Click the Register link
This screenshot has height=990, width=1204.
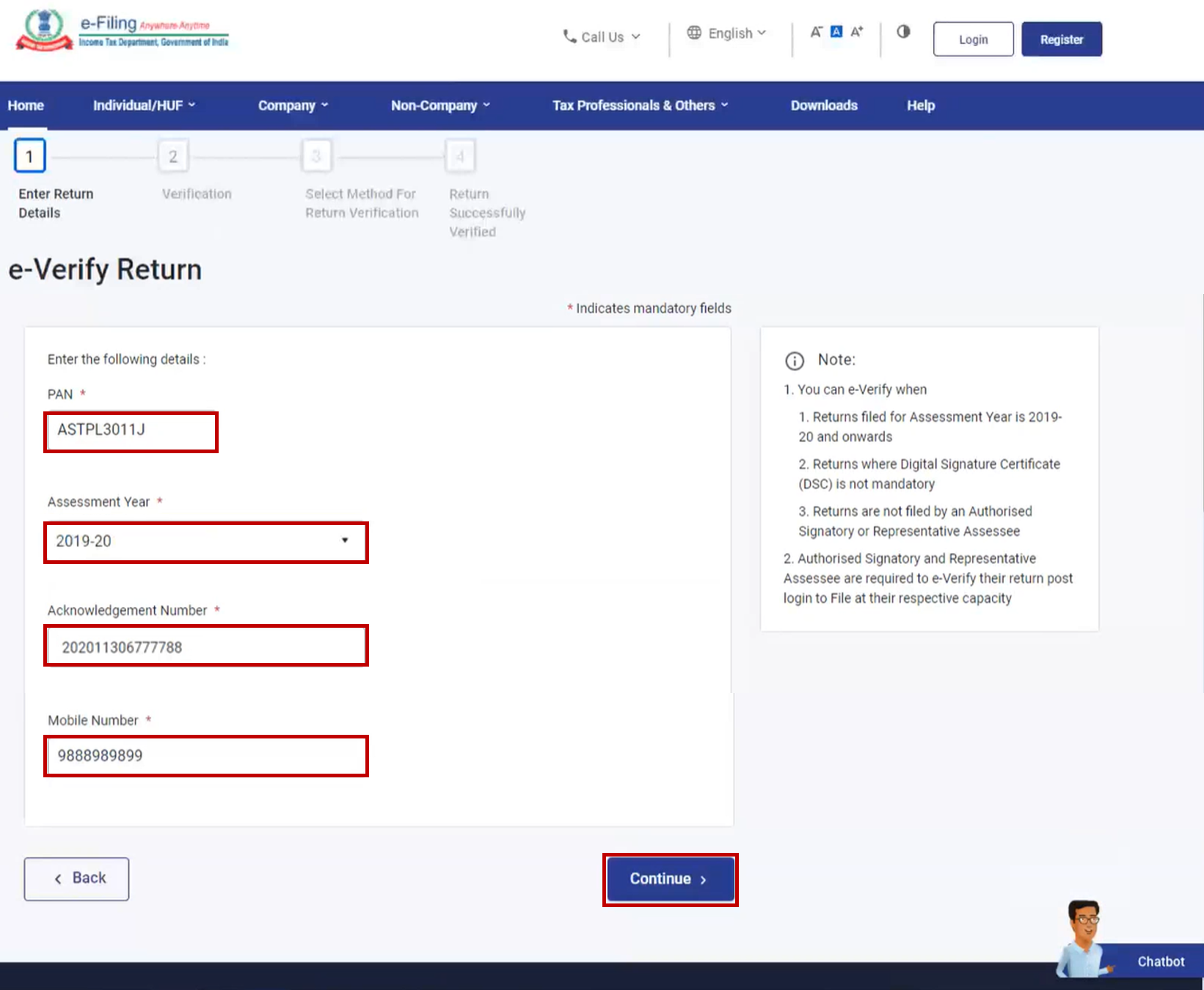pos(1061,39)
